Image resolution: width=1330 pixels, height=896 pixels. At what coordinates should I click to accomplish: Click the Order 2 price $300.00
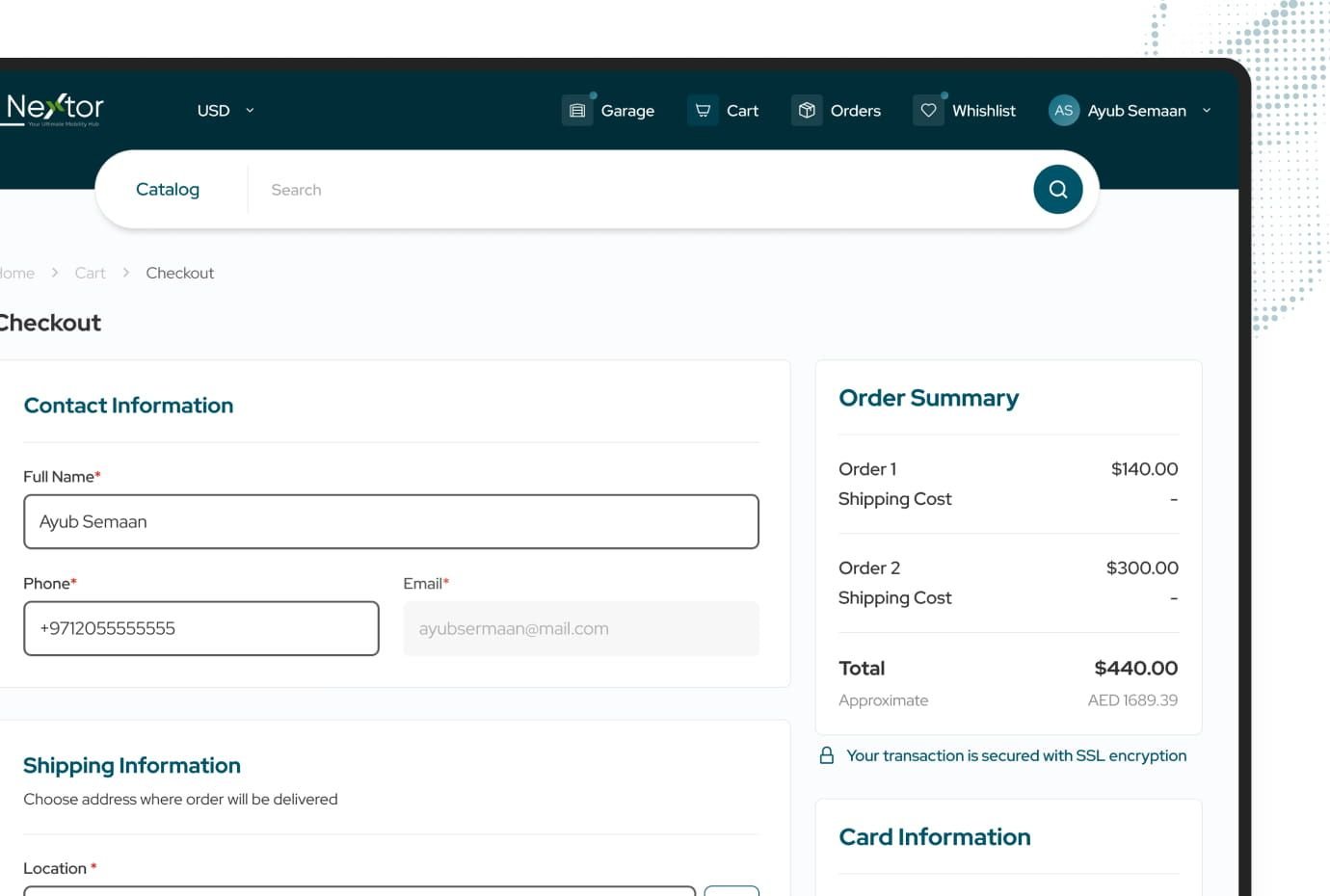(x=1142, y=568)
